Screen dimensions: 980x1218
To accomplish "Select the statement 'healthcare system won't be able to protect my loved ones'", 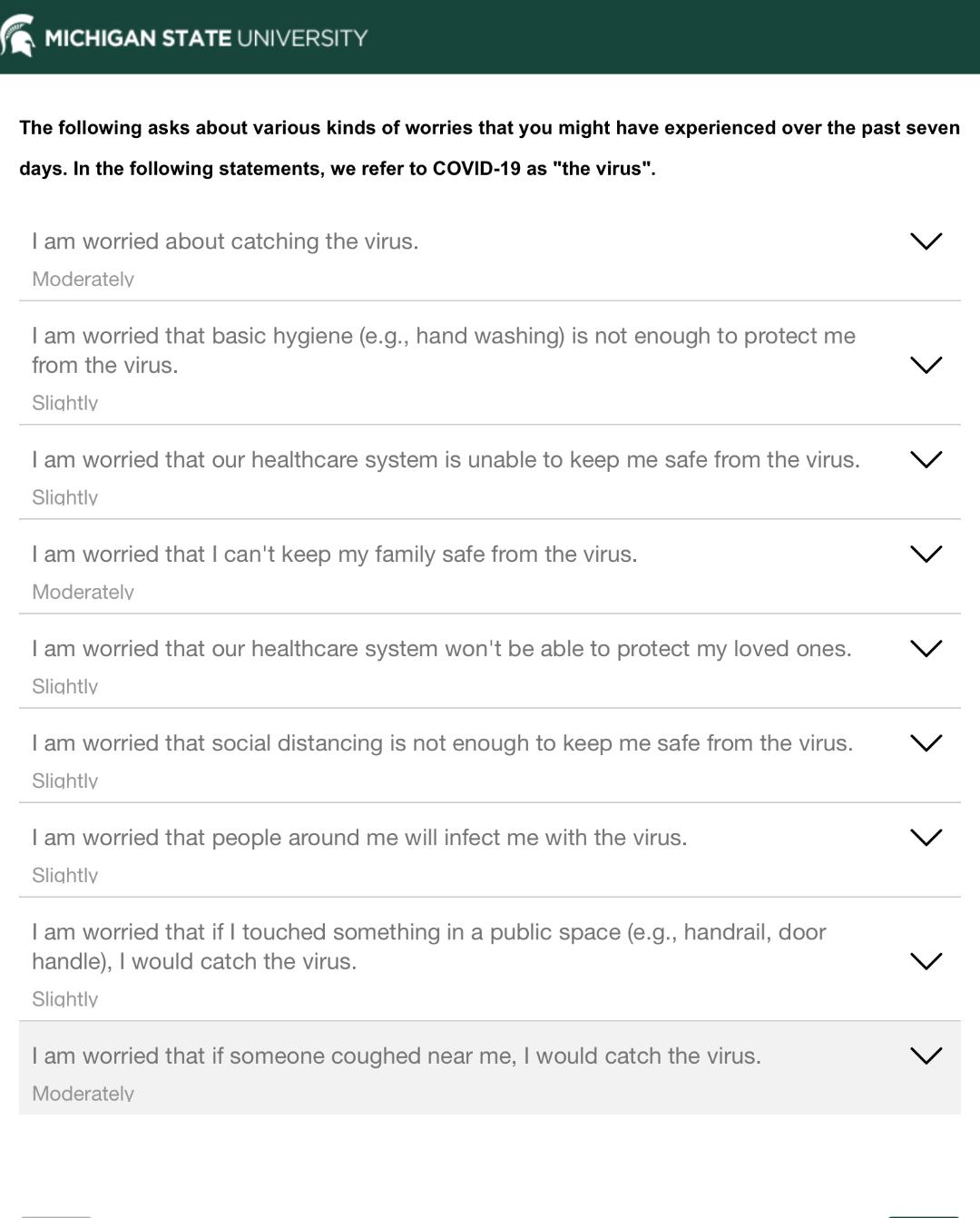I will pos(442,649).
